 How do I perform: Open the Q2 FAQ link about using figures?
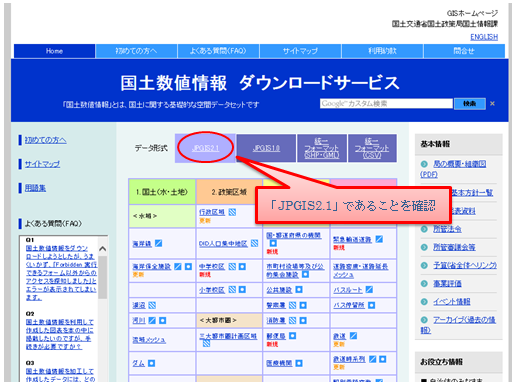59,334
